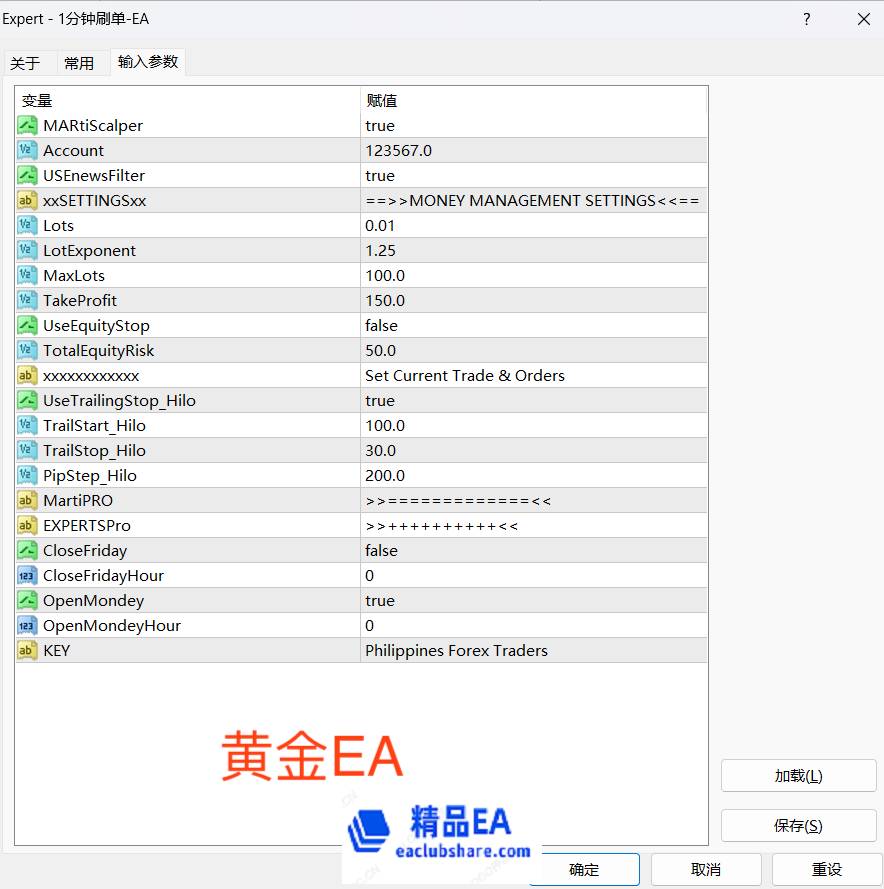Viewport: 884px width, 889px height.
Task: Click the boolean icon beside MARtiScalper
Action: [27, 125]
